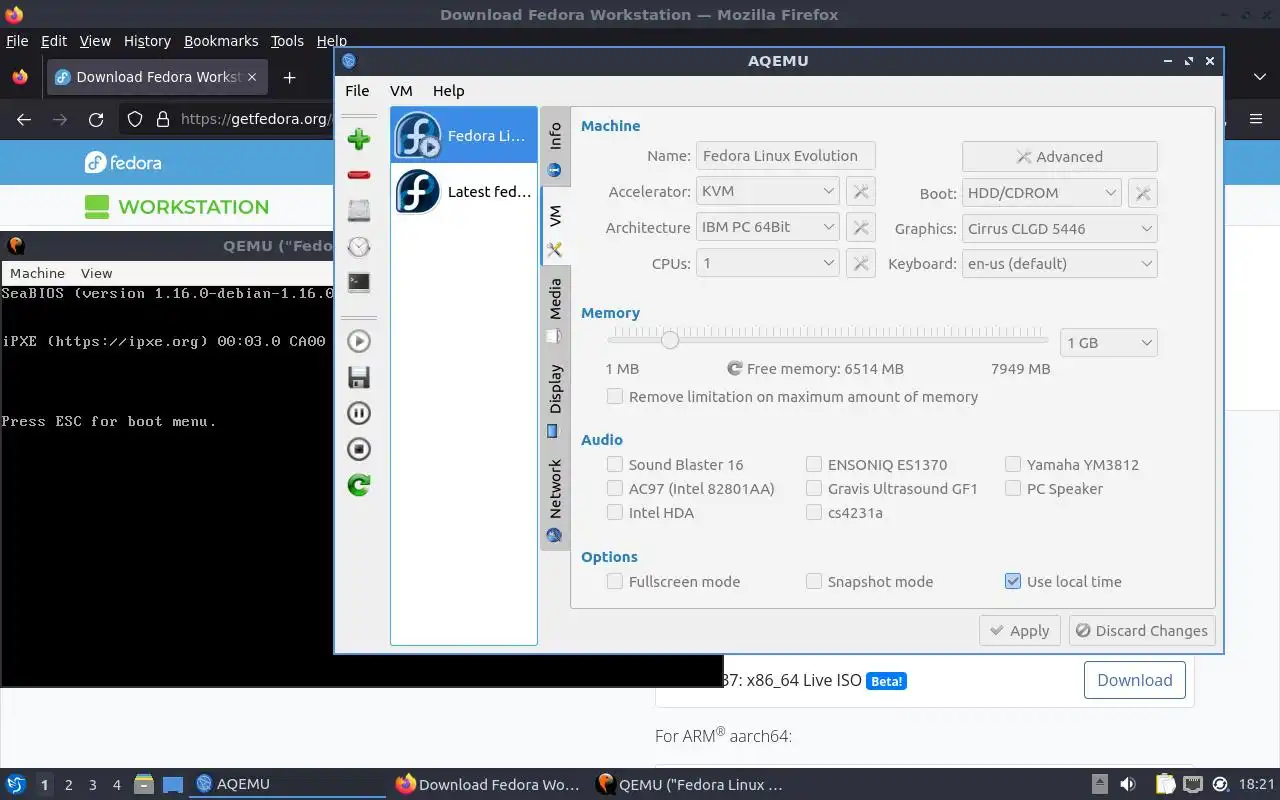The width and height of the screenshot is (1280, 800).
Task: Go back in Firefox history
Action: [24, 119]
